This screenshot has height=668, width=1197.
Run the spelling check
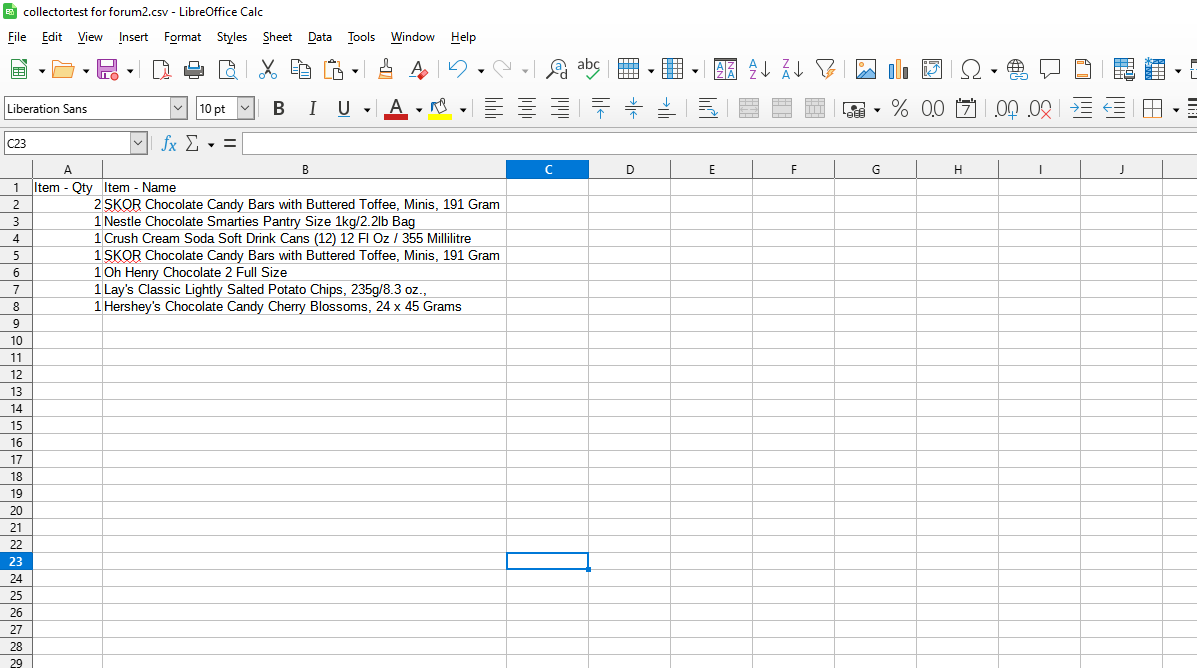pos(589,69)
